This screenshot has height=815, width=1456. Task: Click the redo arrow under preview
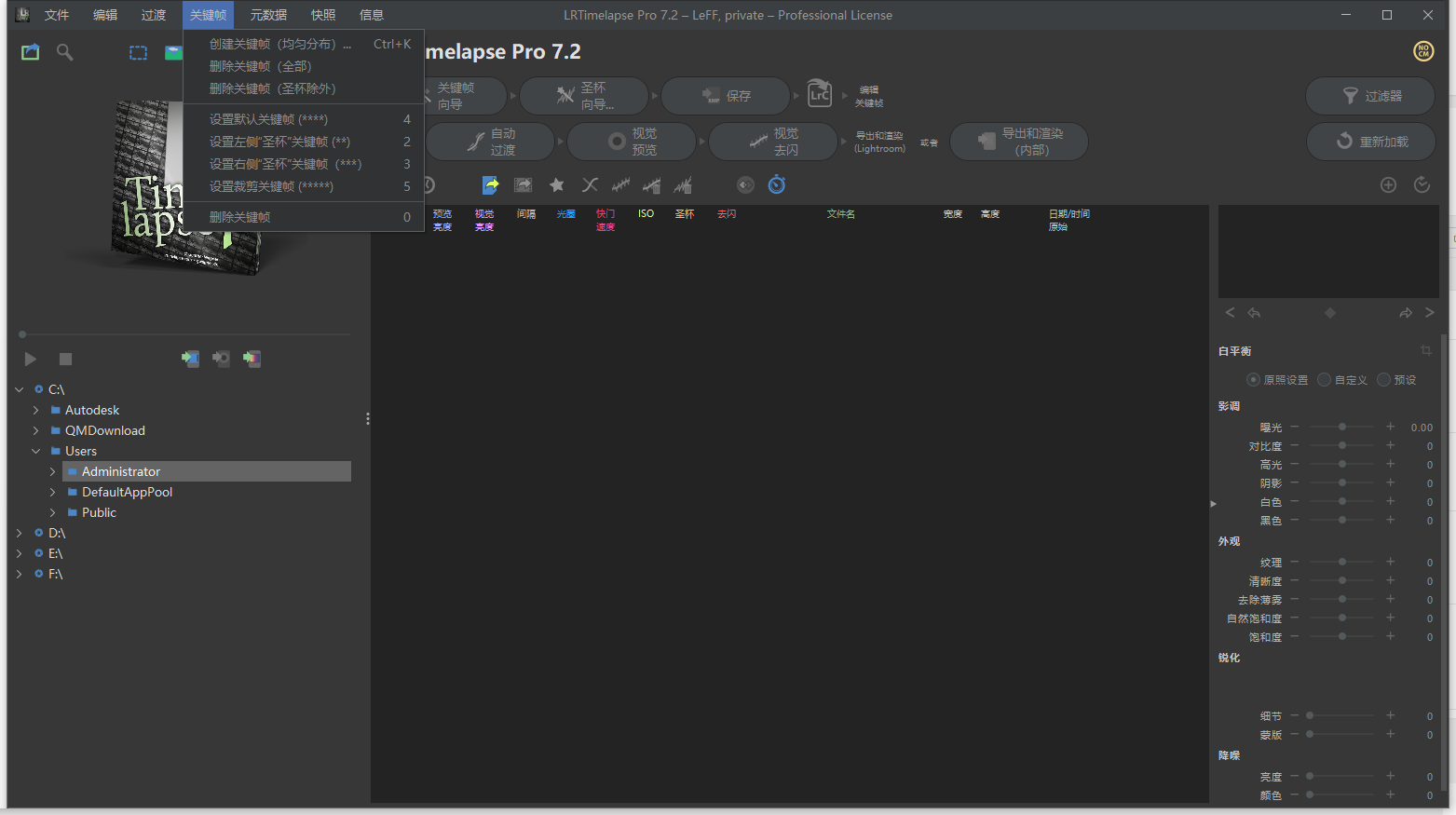1406,313
